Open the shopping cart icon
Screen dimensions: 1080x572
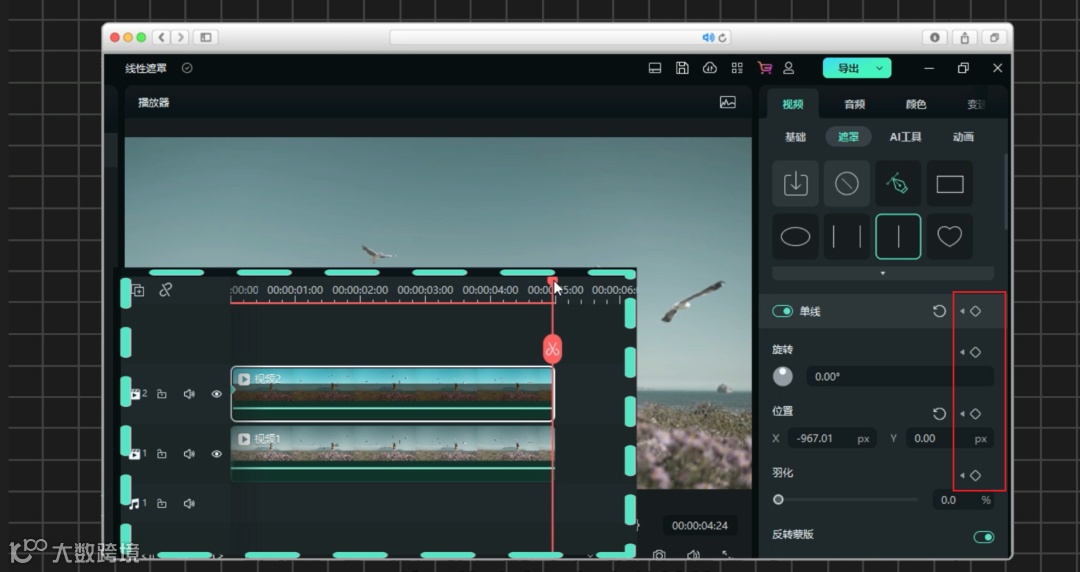point(765,68)
